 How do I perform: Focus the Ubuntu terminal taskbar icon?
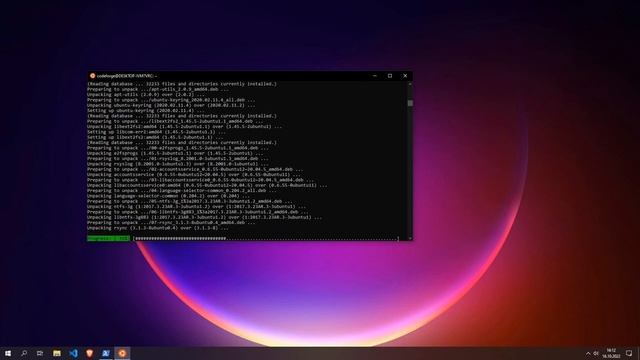(122, 353)
